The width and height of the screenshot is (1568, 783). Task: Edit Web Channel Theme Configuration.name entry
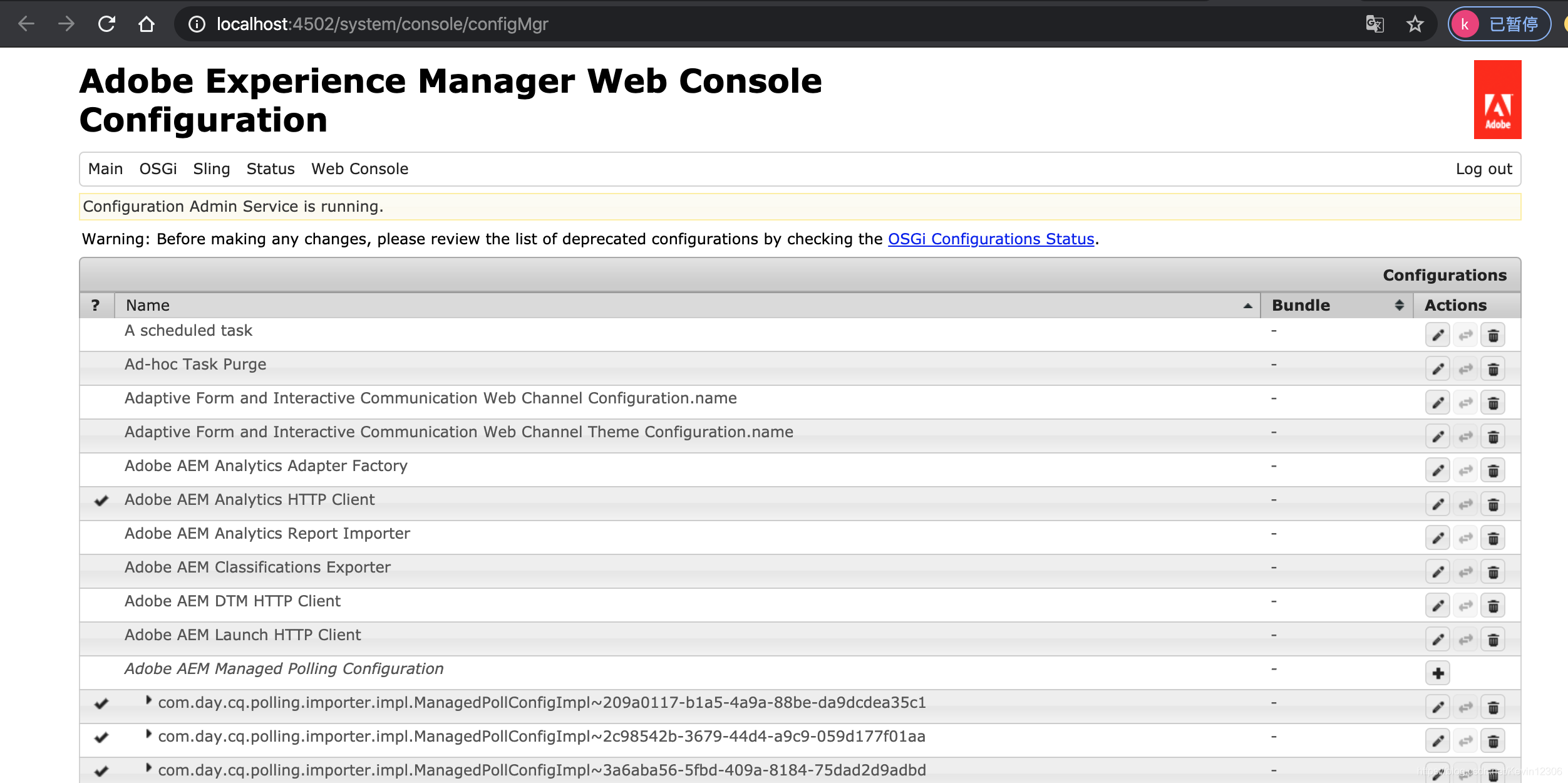coord(1438,437)
